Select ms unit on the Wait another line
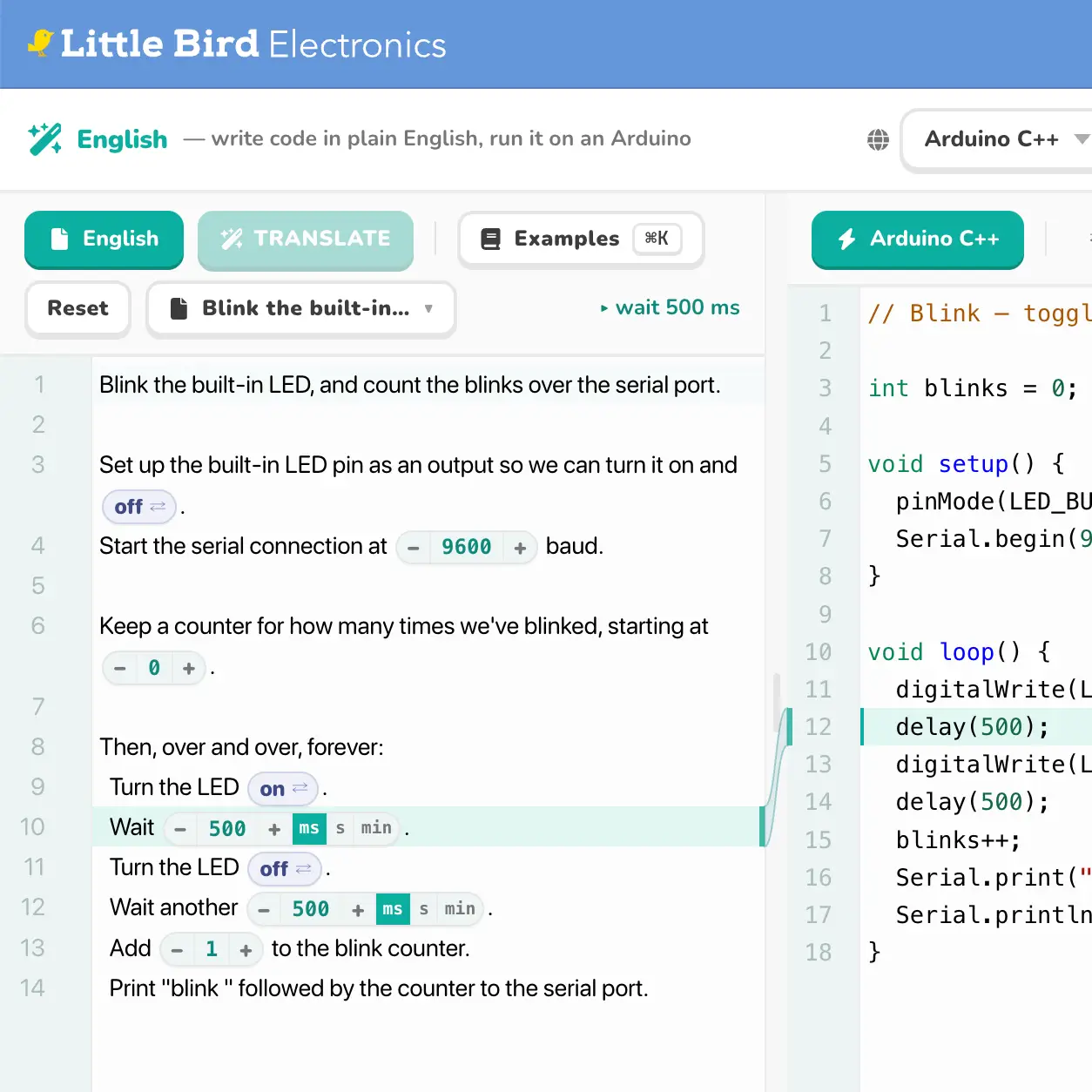The image size is (1092, 1092). [x=393, y=909]
